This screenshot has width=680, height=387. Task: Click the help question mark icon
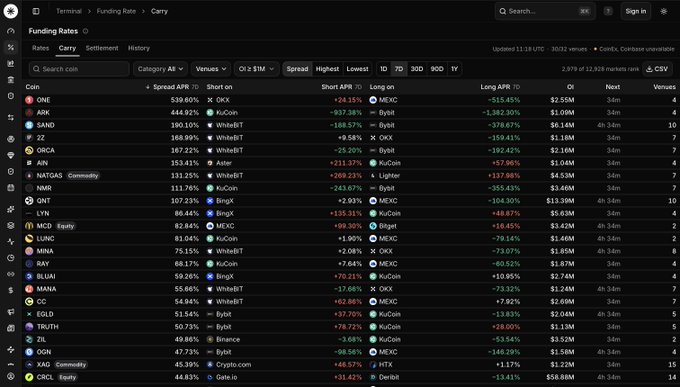[x=608, y=11]
